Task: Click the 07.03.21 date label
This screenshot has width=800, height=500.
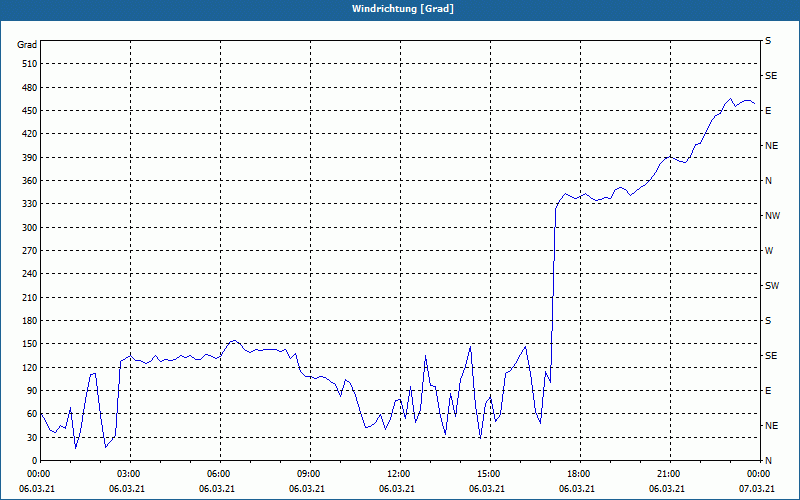Action: click(757, 489)
